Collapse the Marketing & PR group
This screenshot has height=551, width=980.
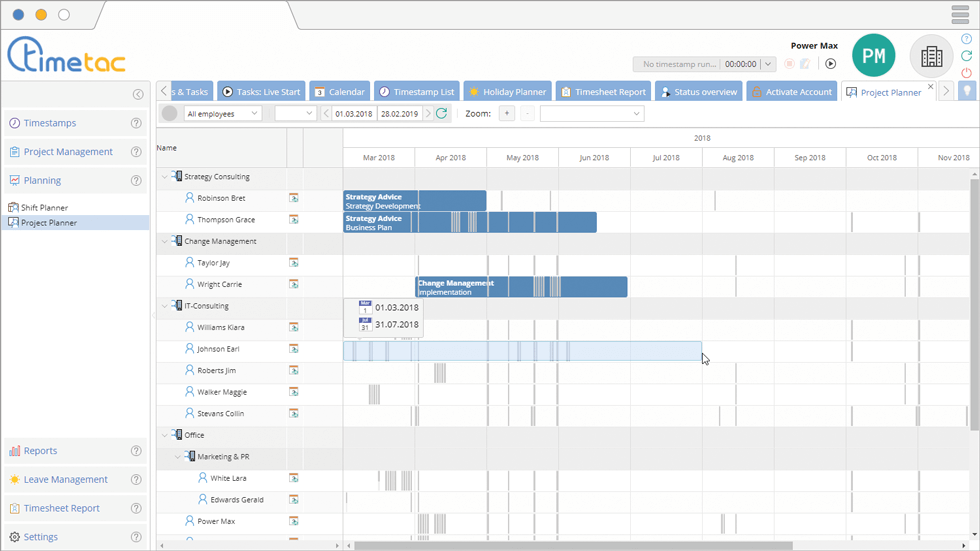pos(178,457)
